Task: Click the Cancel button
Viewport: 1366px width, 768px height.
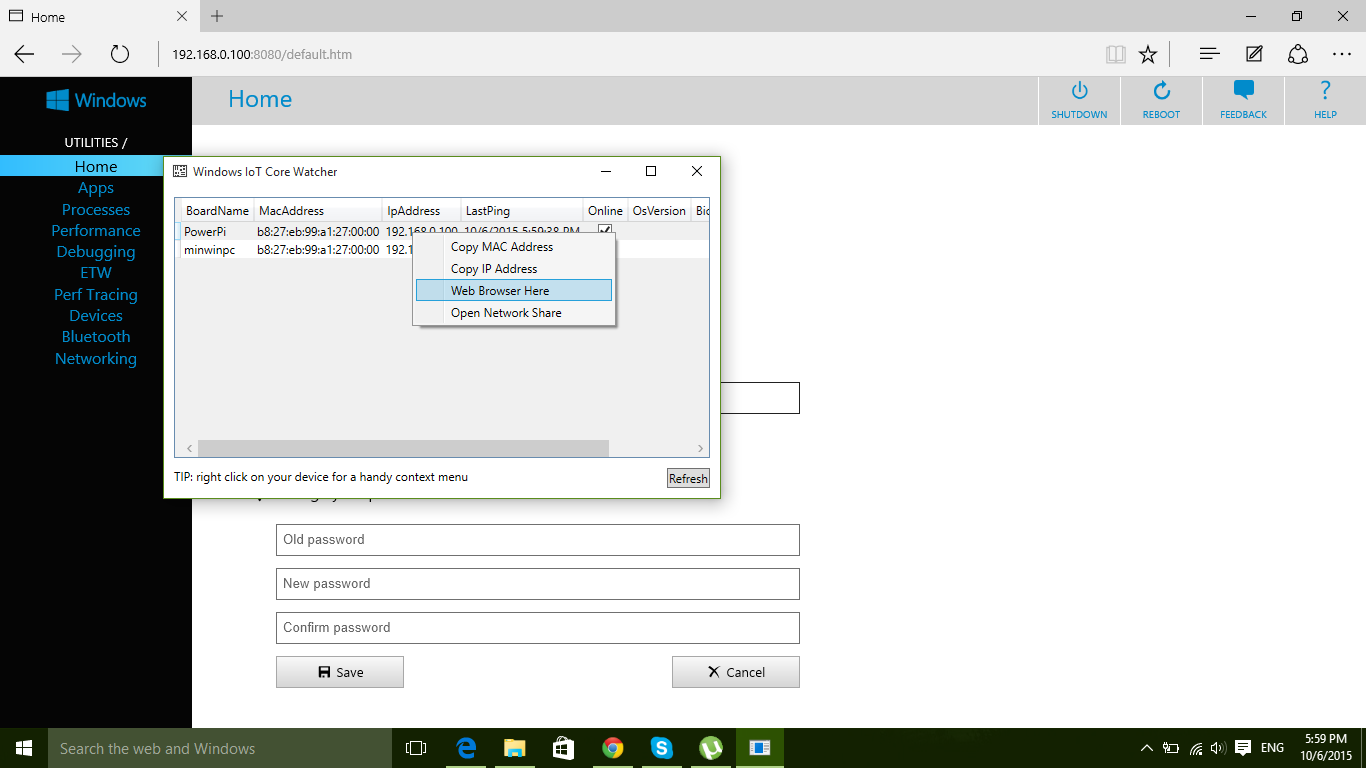Action: coord(736,672)
